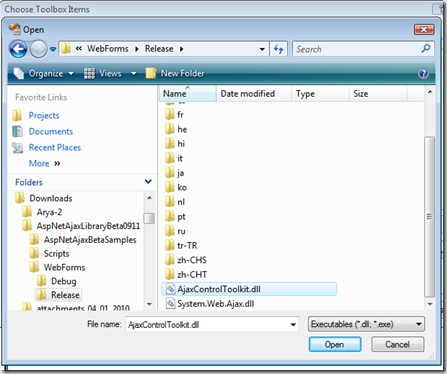Sort by the Name column header
Image resolution: width=447 pixels, height=374 pixels.
tap(187, 94)
